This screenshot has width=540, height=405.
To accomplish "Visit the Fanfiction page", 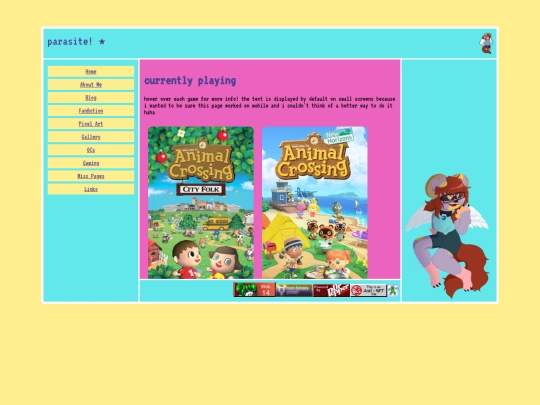I will (91, 111).
